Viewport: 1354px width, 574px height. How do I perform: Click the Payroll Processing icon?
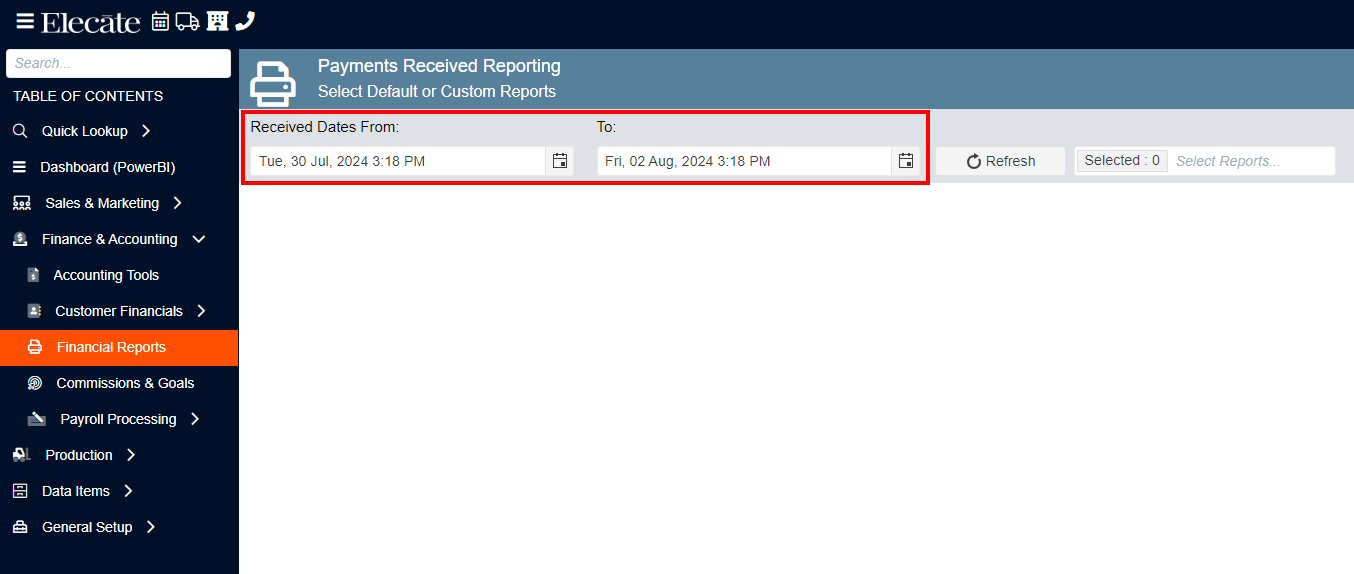(37, 419)
